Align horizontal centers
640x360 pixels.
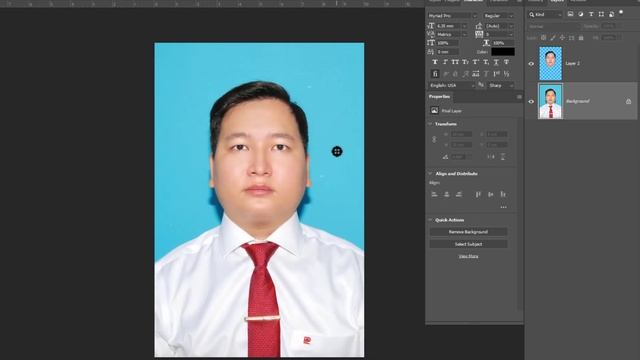447,194
